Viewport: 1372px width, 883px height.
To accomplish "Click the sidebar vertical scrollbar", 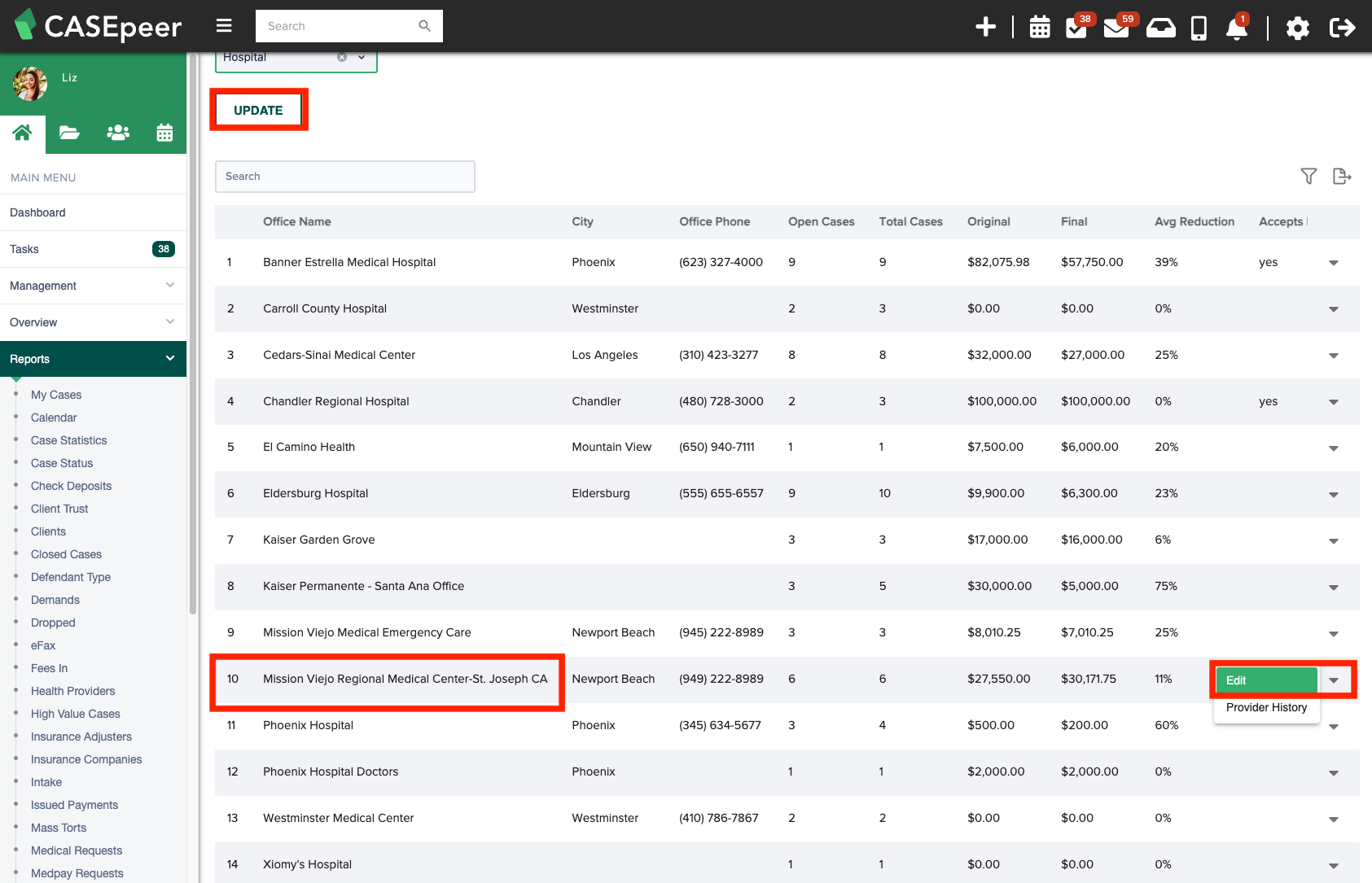I will point(192,334).
